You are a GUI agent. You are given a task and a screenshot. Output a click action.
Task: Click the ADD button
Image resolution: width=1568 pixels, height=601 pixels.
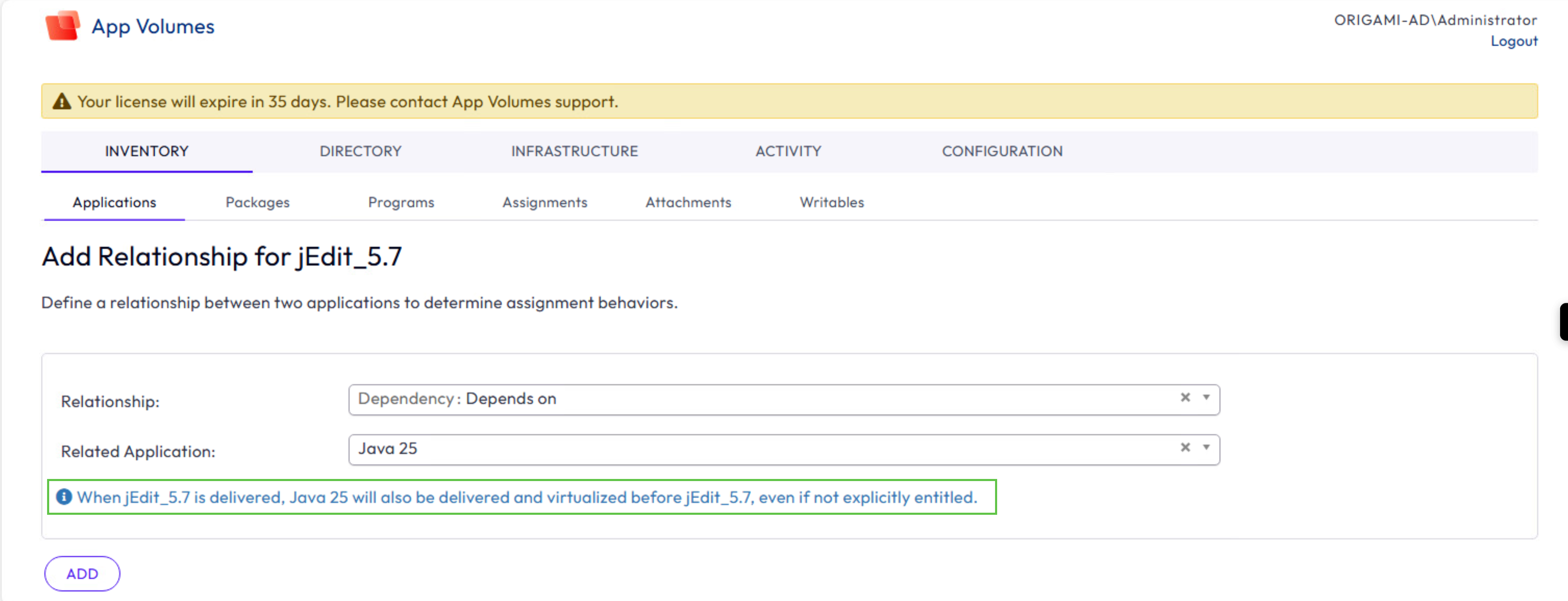82,574
